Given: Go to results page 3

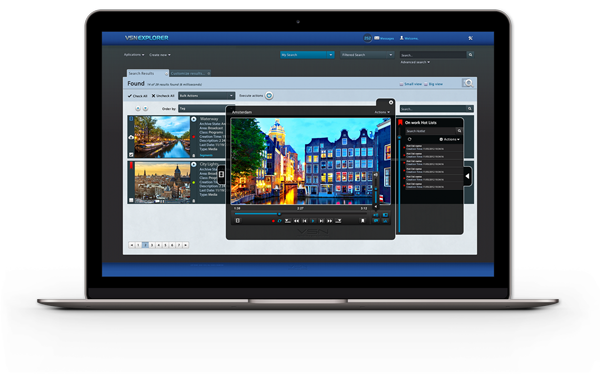Looking at the screenshot, I should (x=152, y=245).
